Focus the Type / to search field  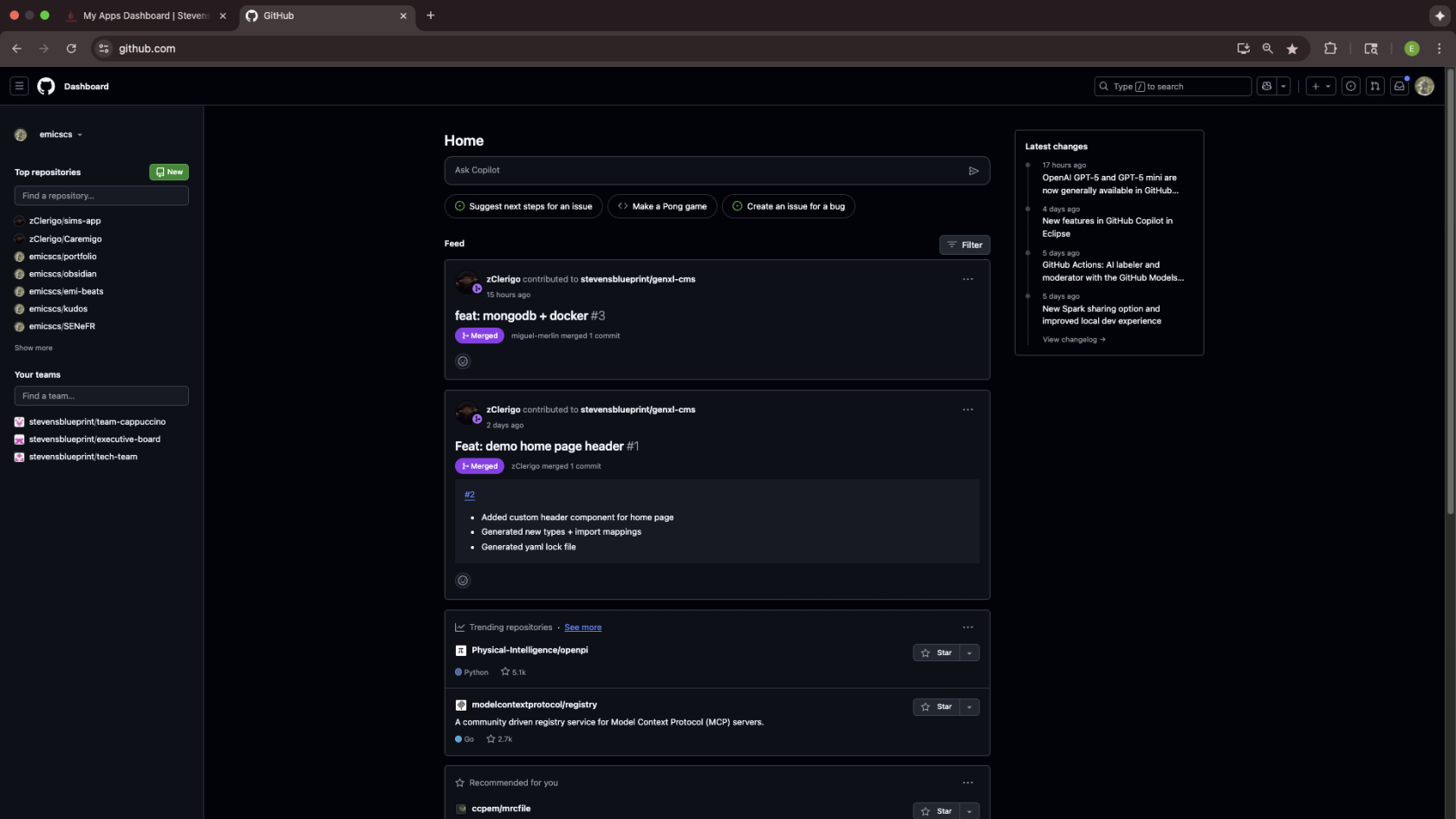pyautogui.click(x=1173, y=86)
